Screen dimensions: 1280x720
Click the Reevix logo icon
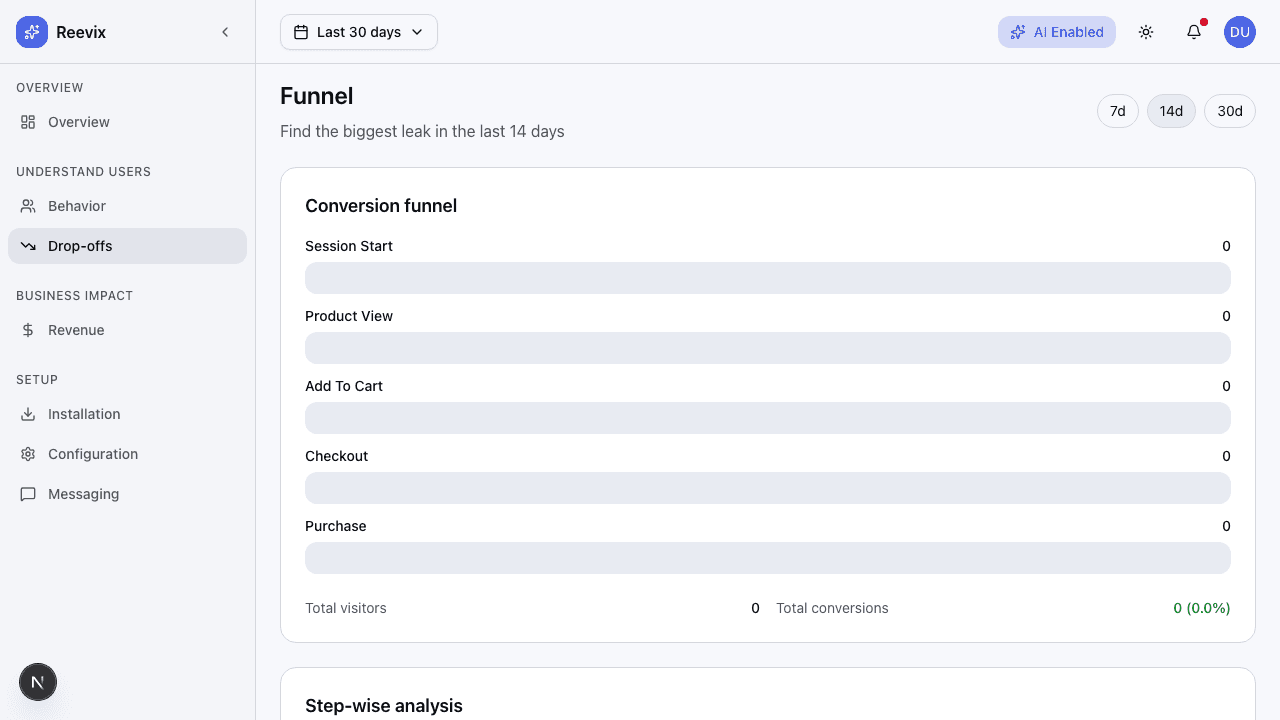pyautogui.click(x=31, y=32)
